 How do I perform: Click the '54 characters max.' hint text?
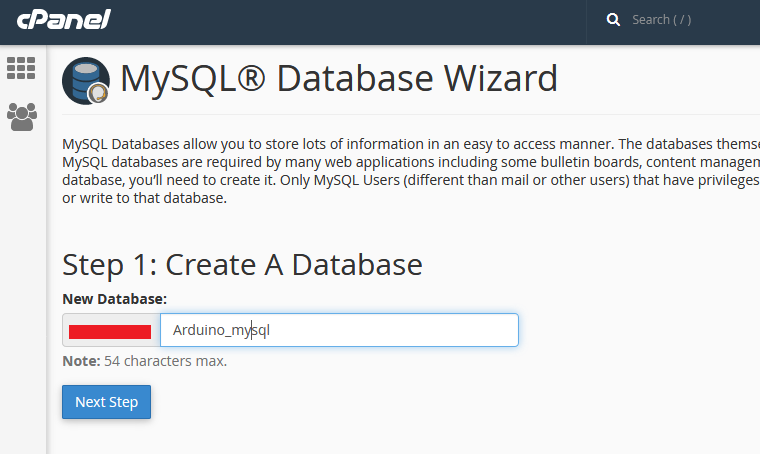point(165,361)
